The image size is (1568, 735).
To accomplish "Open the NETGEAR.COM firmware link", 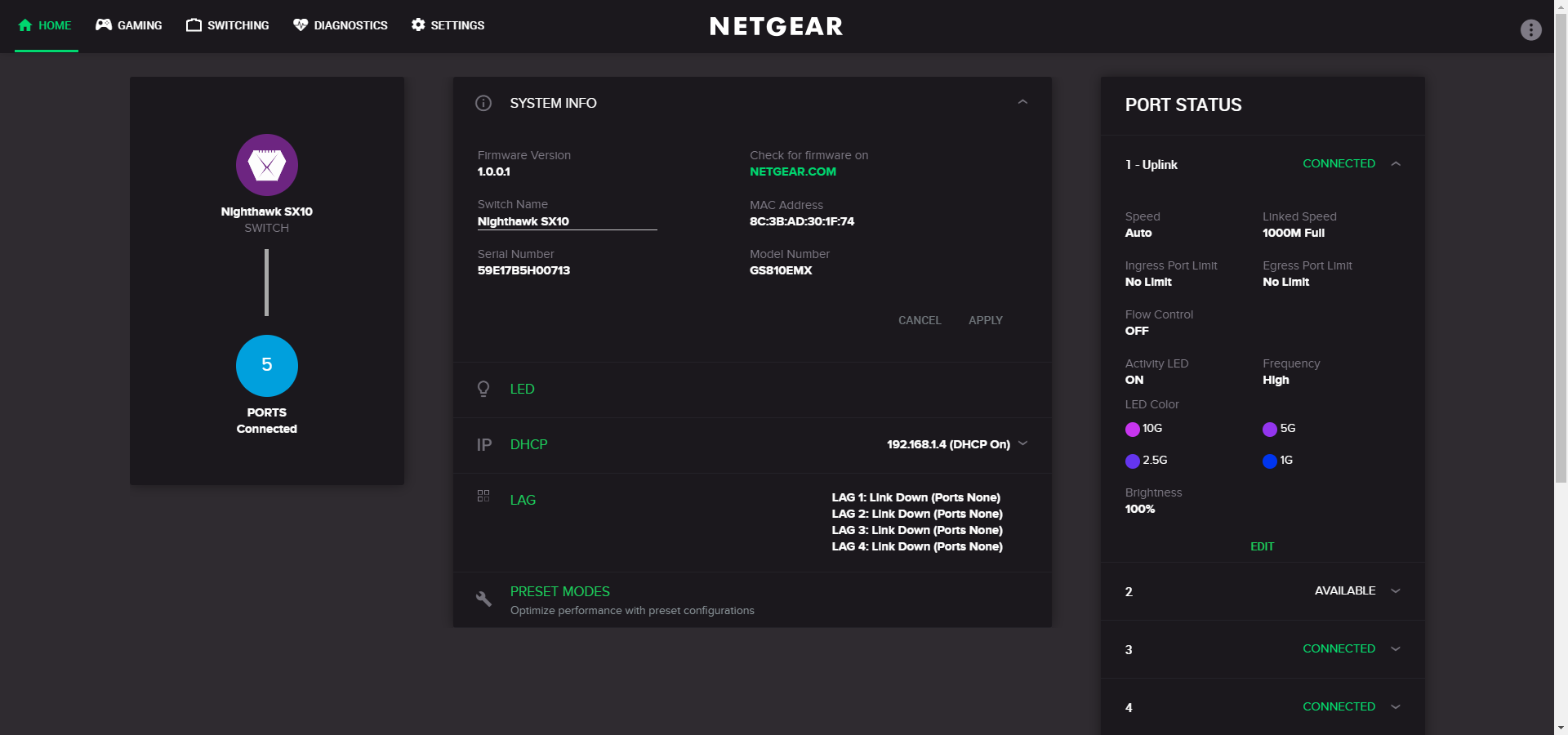I will (793, 171).
